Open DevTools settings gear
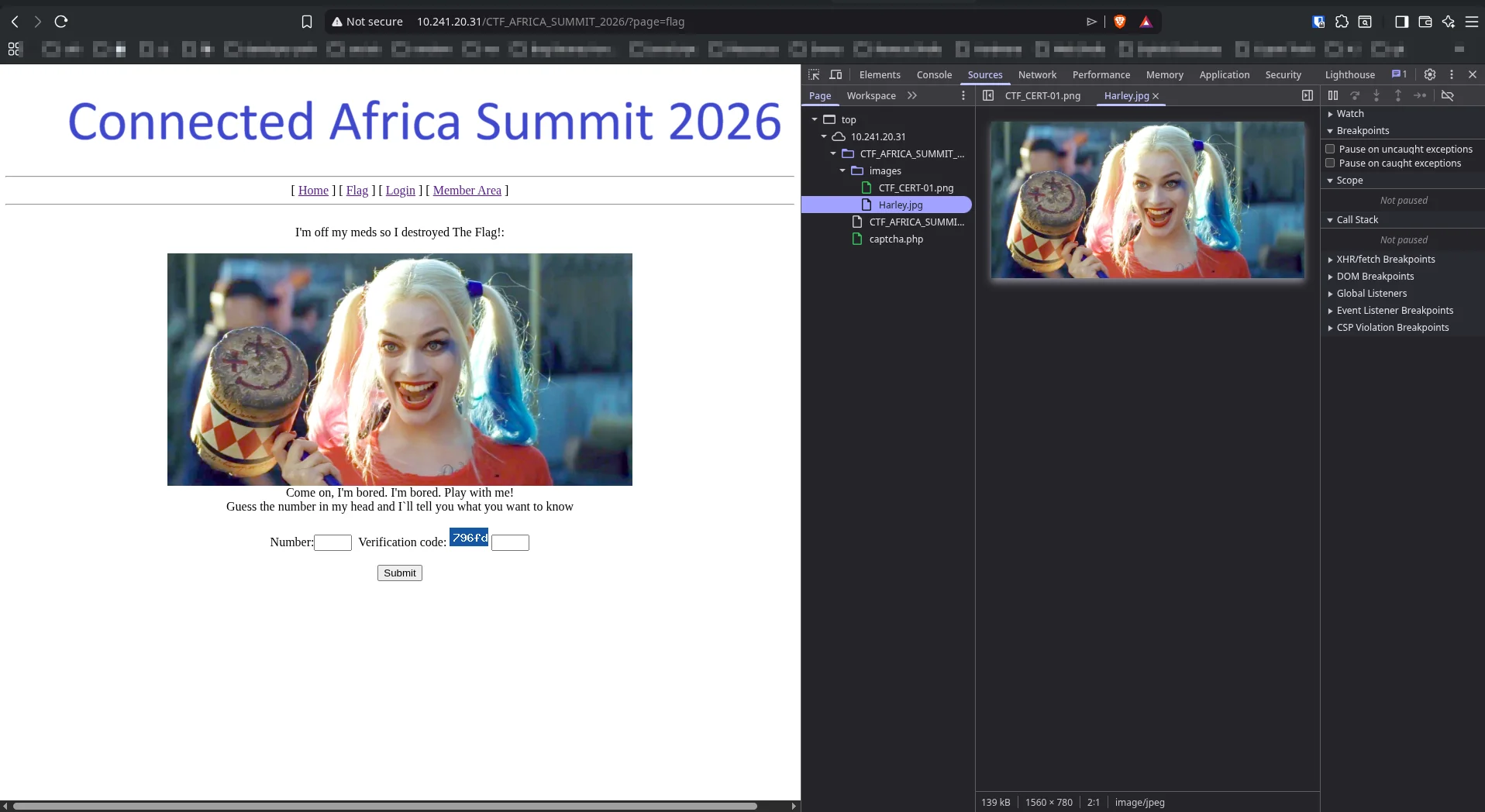 1430,74
